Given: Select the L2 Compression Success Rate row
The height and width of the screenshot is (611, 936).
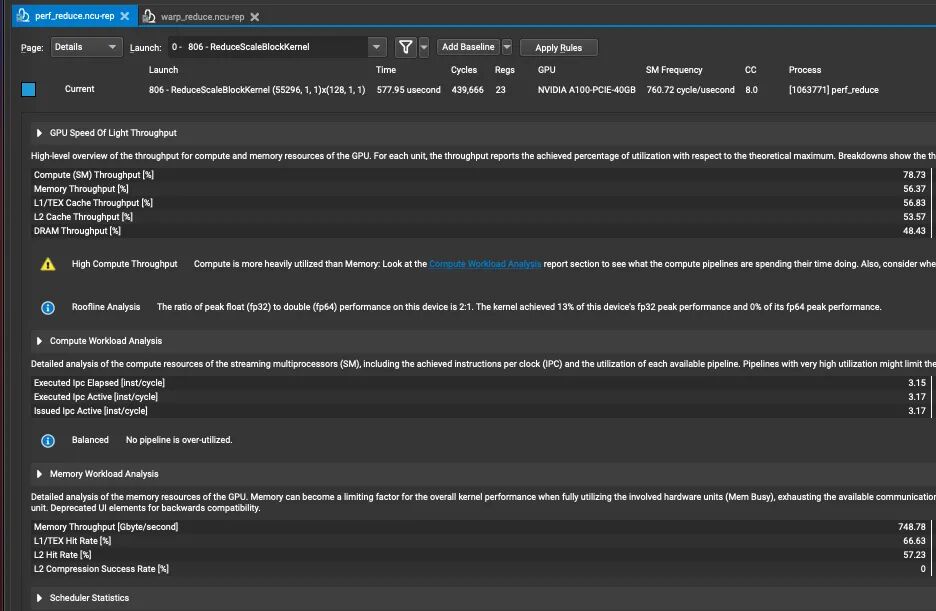Looking at the screenshot, I should pos(481,569).
